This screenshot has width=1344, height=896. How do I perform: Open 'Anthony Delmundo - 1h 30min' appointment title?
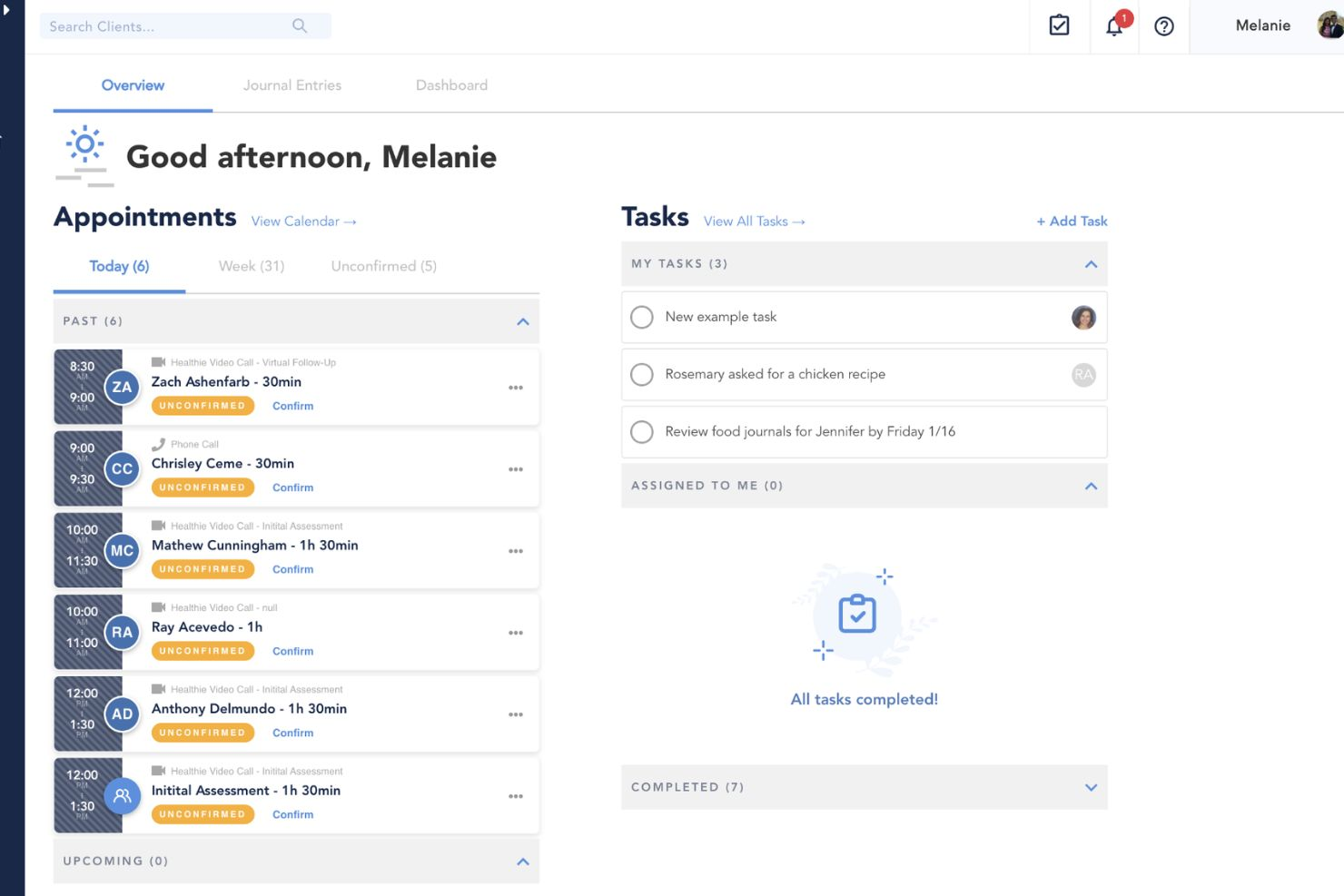[249, 709]
